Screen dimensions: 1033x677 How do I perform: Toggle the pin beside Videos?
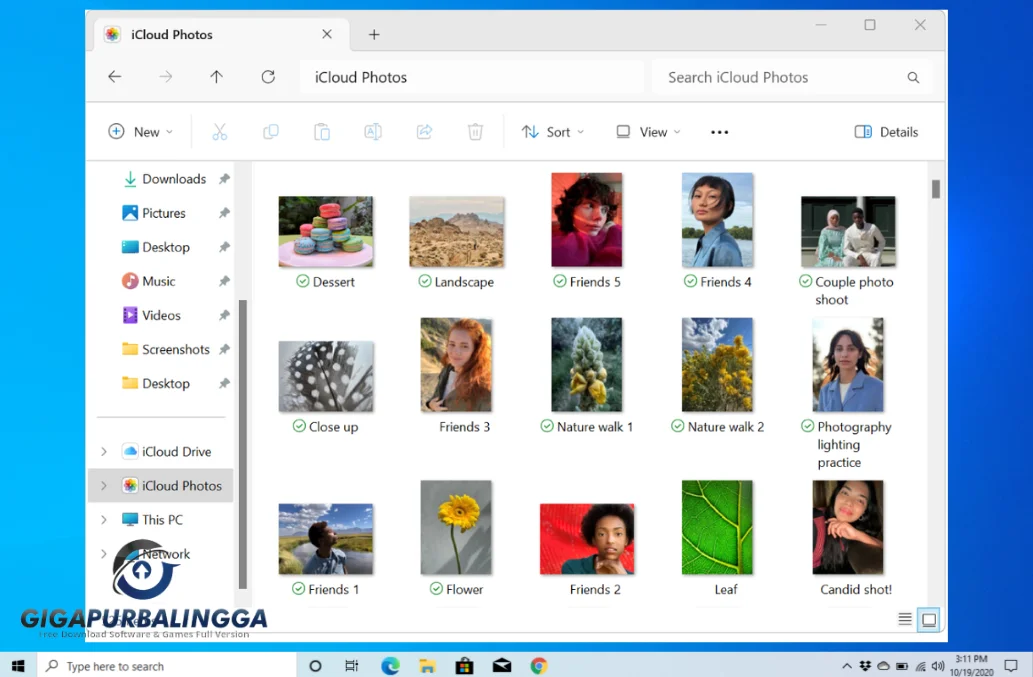(x=224, y=315)
